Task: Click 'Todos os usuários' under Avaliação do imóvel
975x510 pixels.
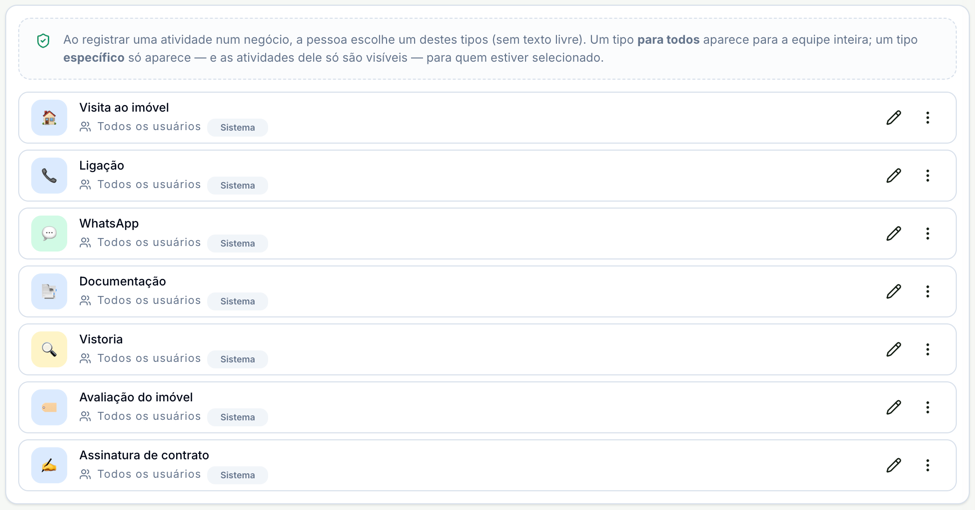Action: [149, 415]
